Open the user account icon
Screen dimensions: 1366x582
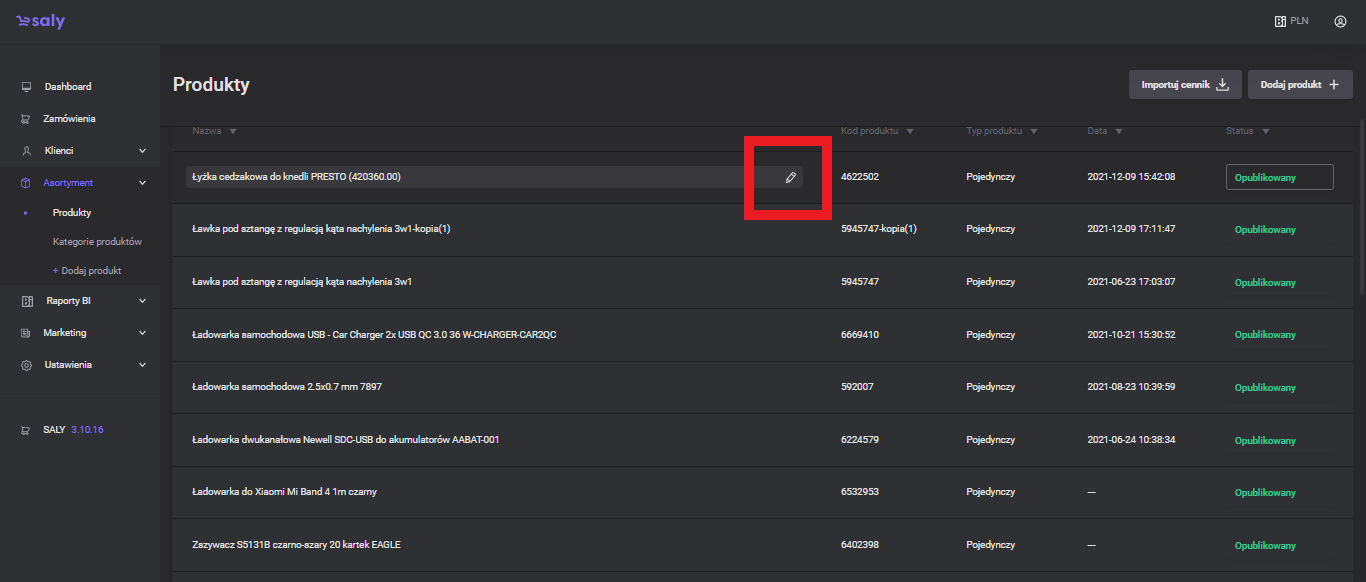pyautogui.click(x=1340, y=21)
